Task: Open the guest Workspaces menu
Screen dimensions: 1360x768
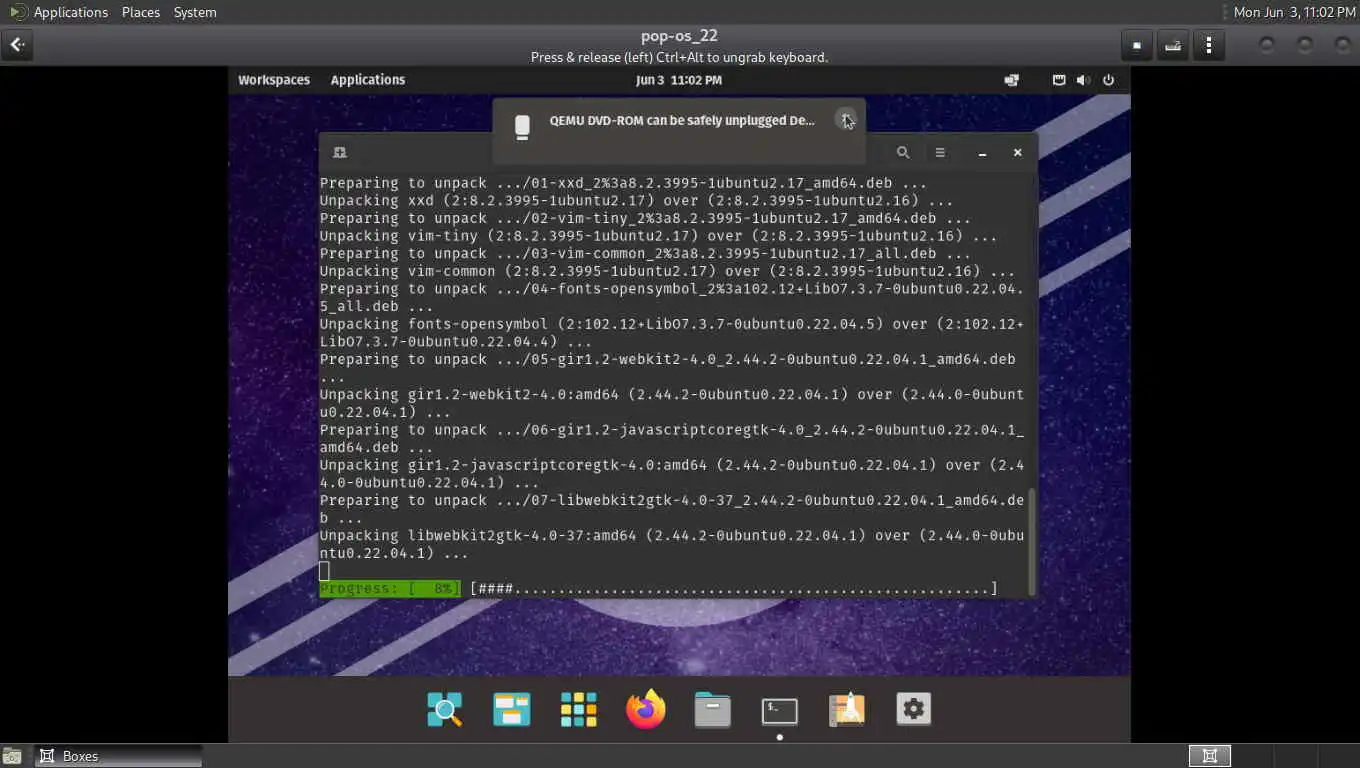Action: point(274,80)
